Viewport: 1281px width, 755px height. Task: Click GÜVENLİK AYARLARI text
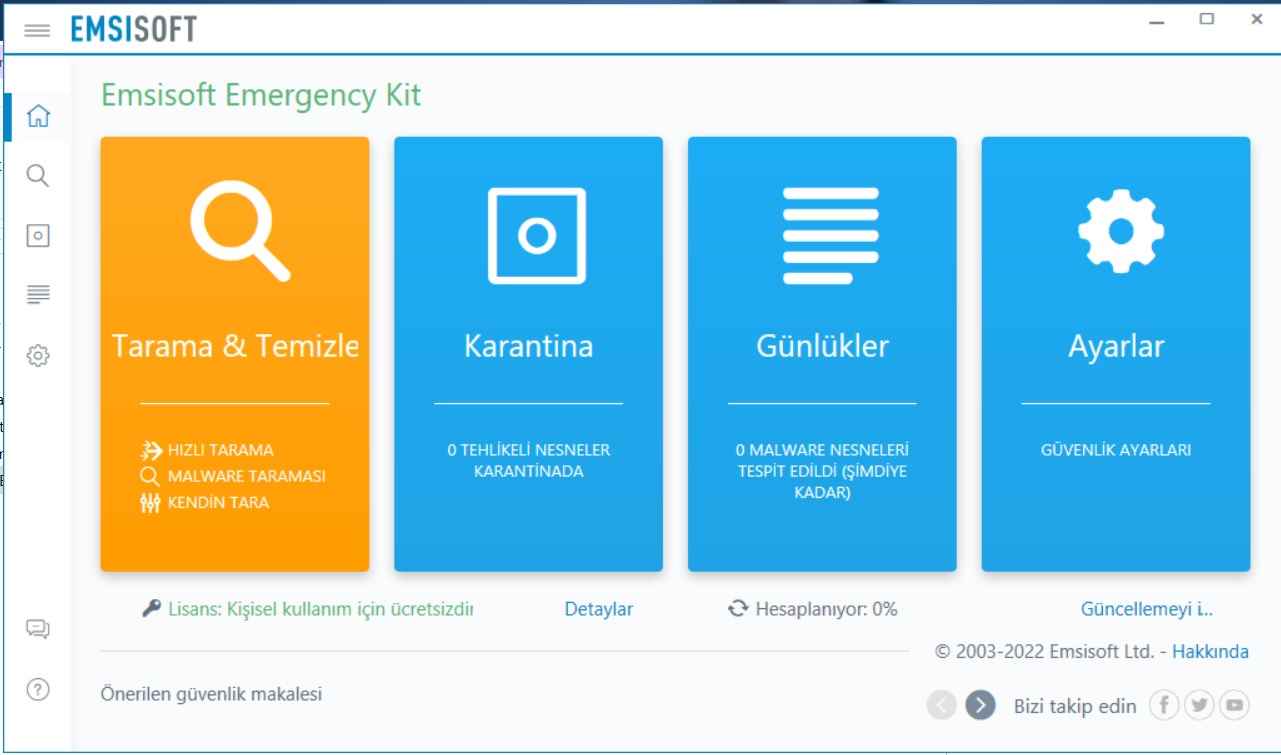[x=1116, y=450]
